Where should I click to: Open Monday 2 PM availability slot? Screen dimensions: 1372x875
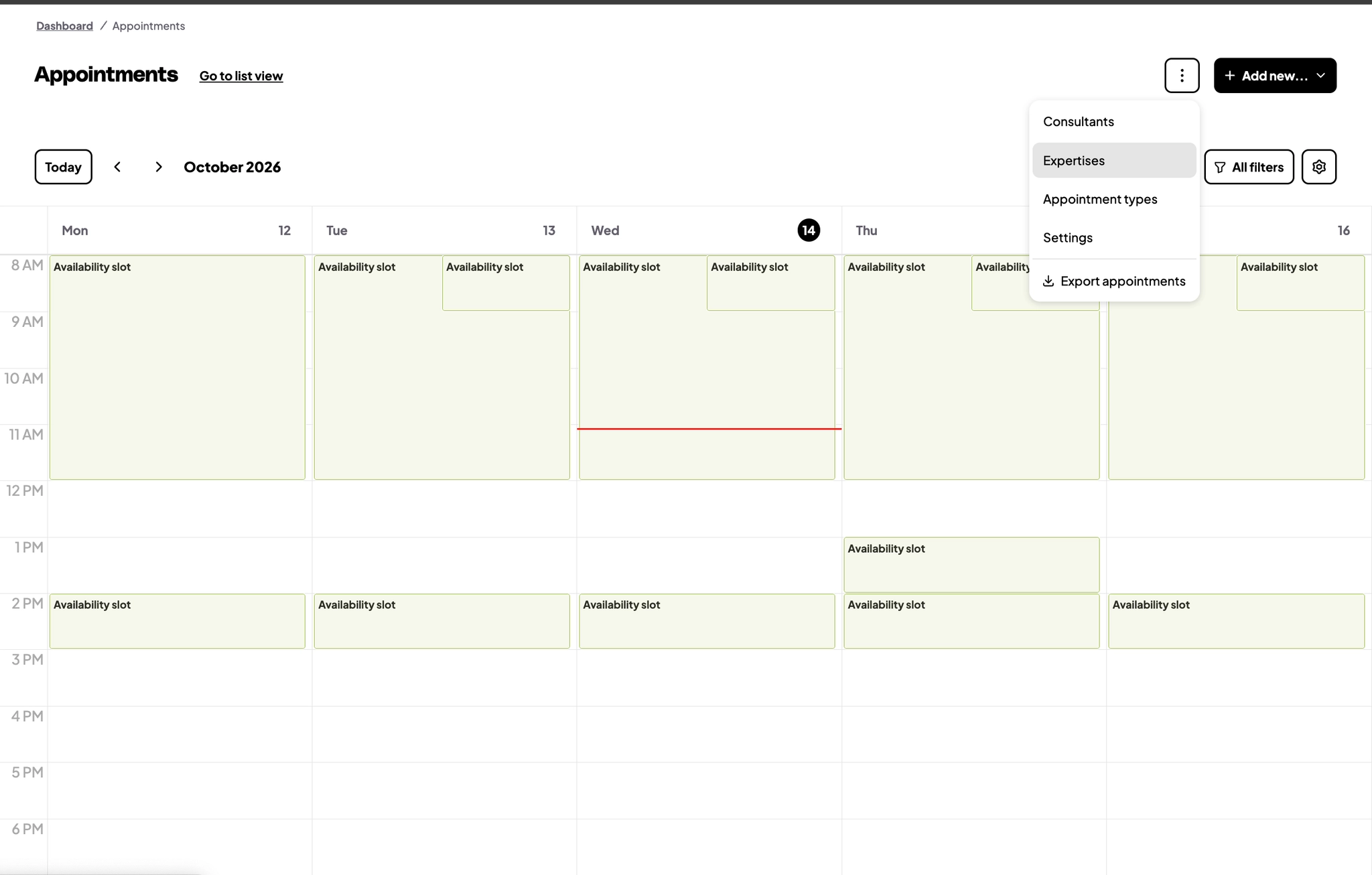[x=178, y=621]
